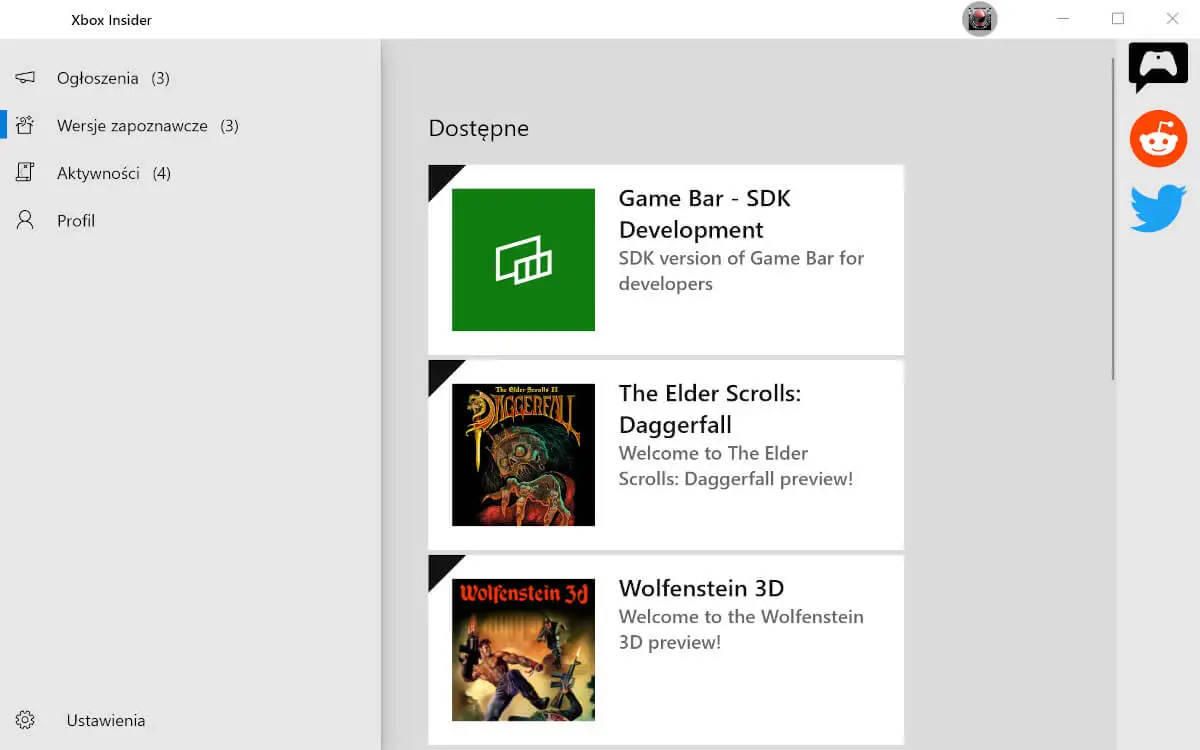This screenshot has height=750, width=1200.
Task: Open the Game Bar SDK green tile
Action: point(522,259)
